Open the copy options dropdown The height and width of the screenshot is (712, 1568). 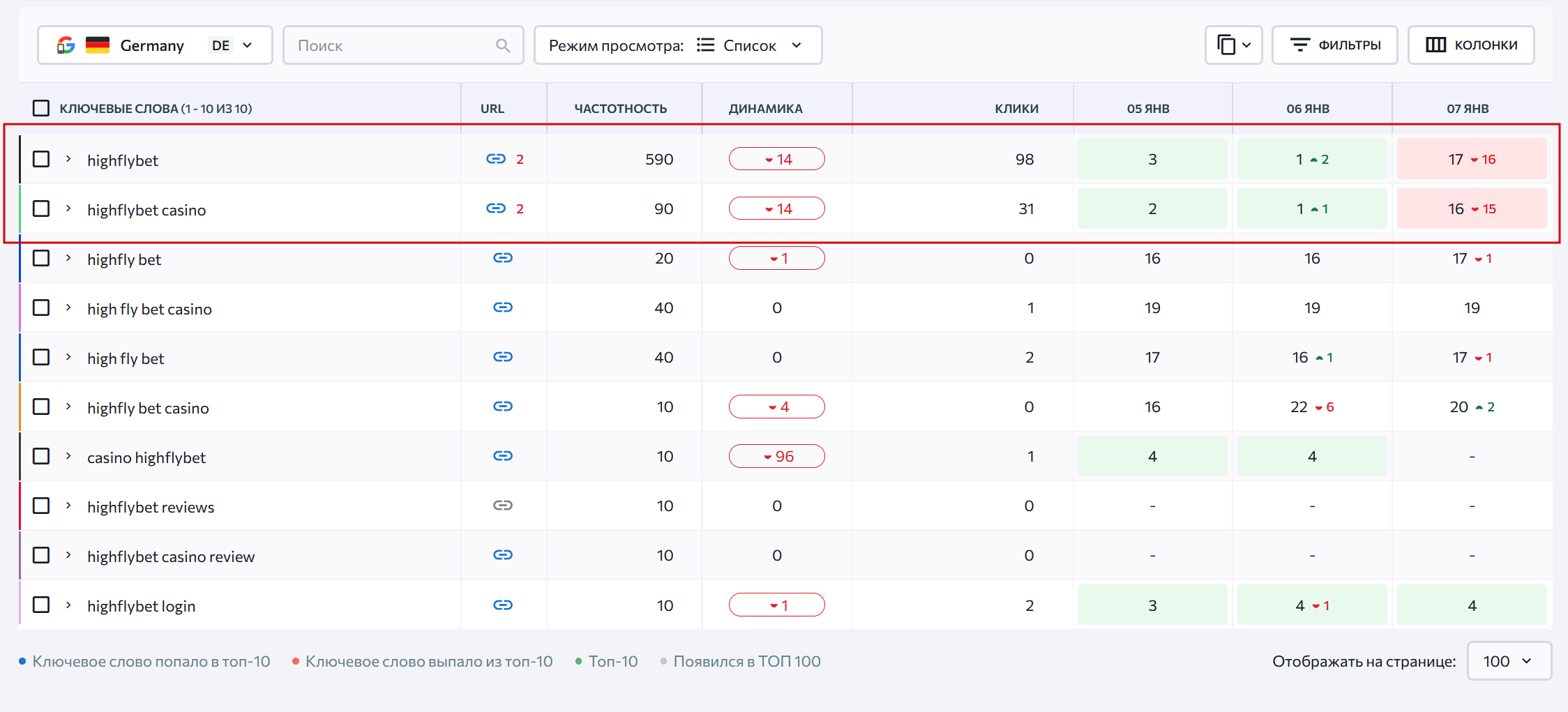point(1234,45)
